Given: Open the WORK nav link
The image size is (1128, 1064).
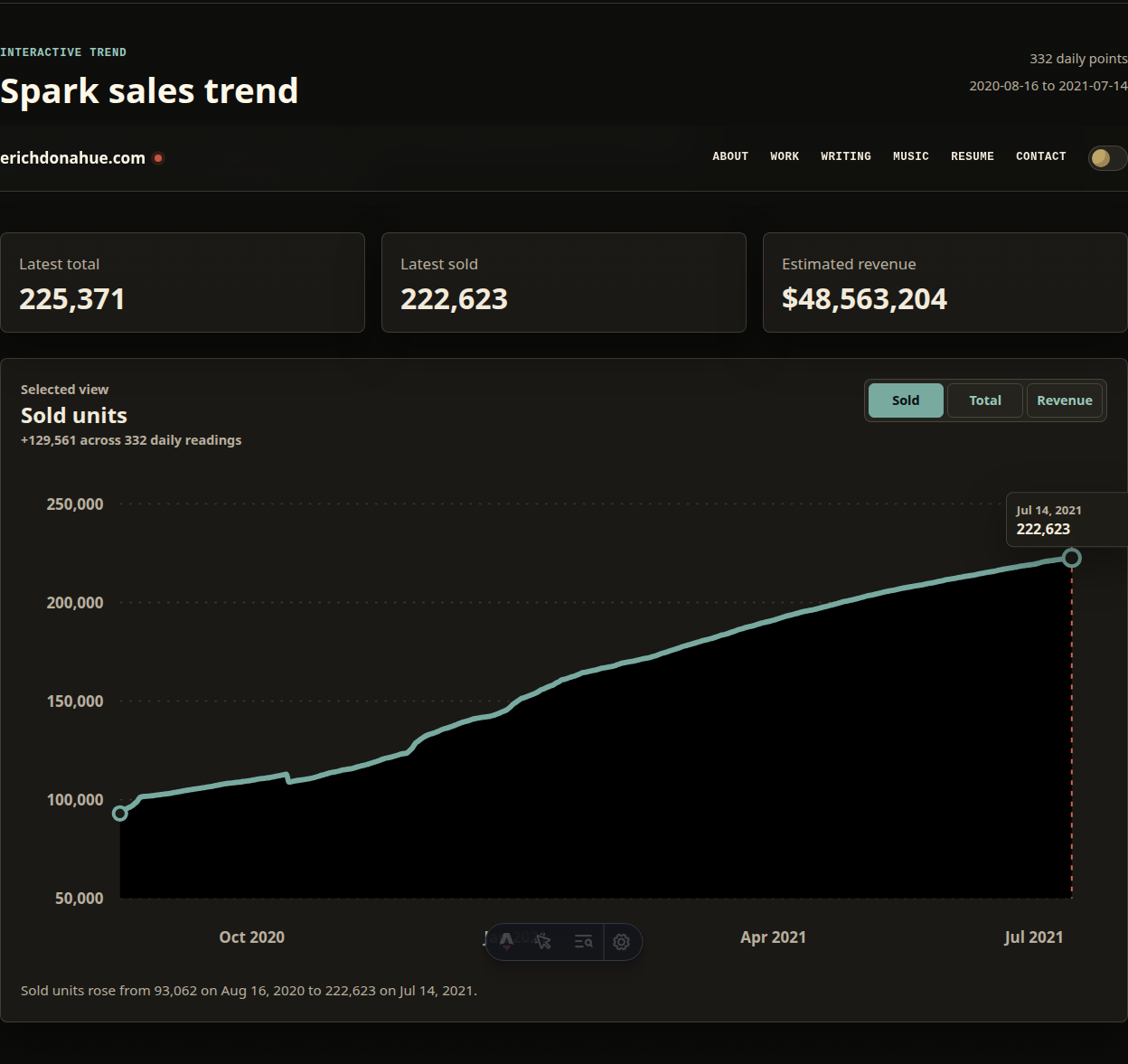Looking at the screenshot, I should click(785, 156).
